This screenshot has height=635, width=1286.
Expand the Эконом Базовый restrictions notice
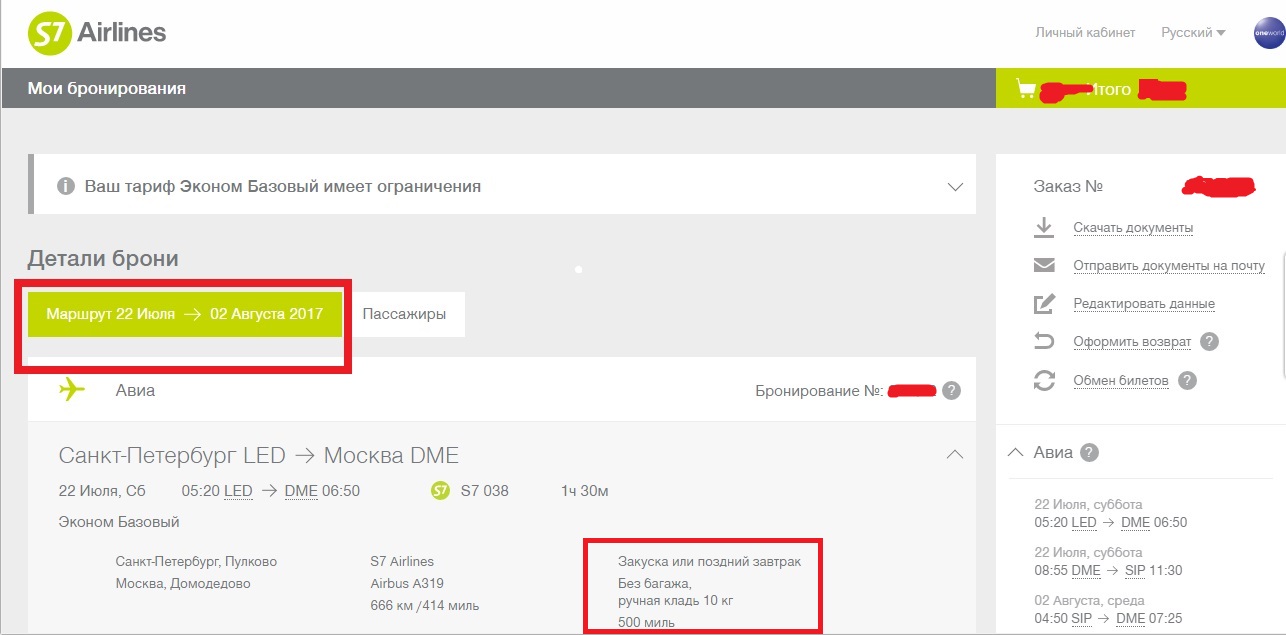pos(955,186)
